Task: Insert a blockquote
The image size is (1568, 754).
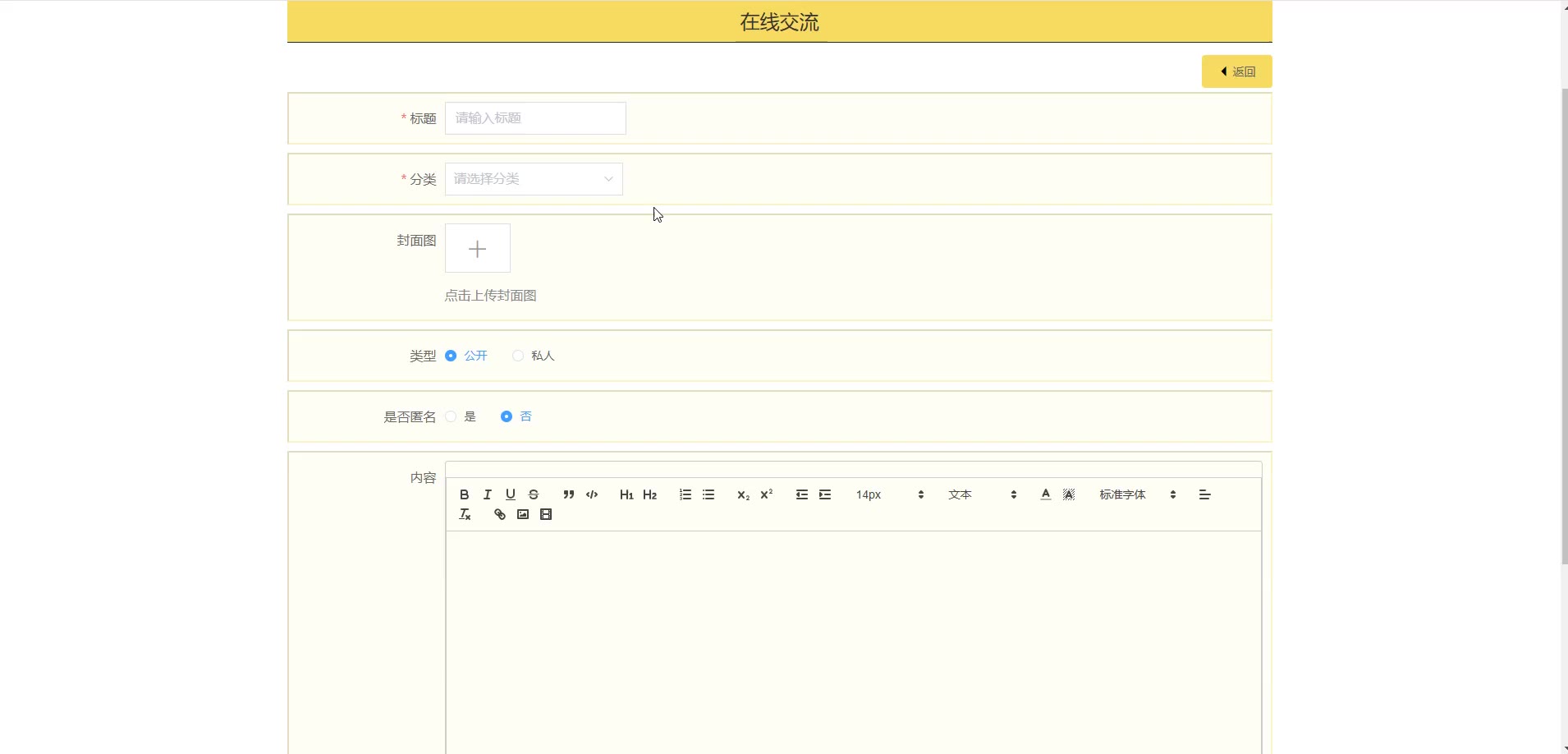Action: [568, 494]
